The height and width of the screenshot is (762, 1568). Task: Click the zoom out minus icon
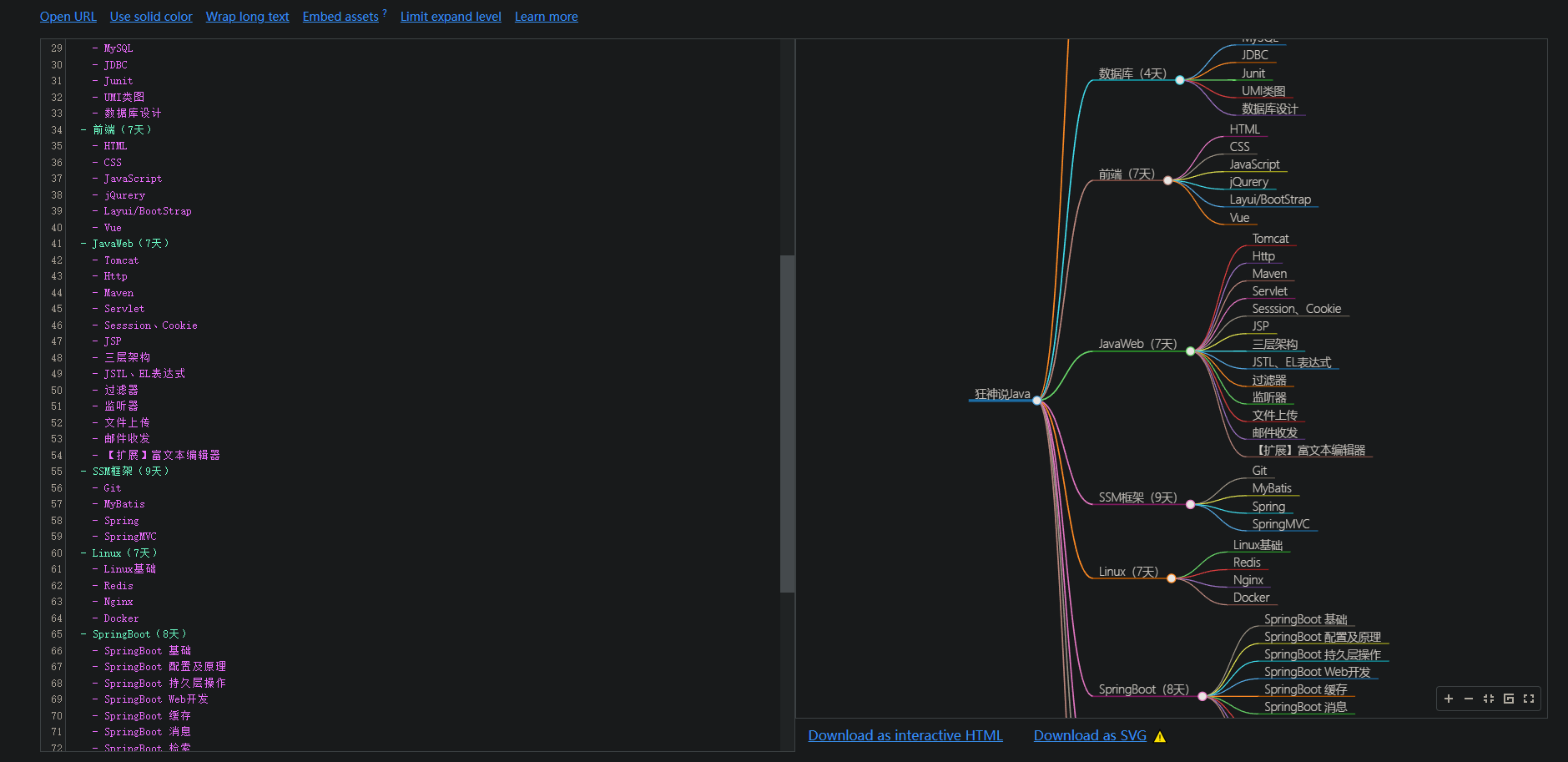[1469, 699]
